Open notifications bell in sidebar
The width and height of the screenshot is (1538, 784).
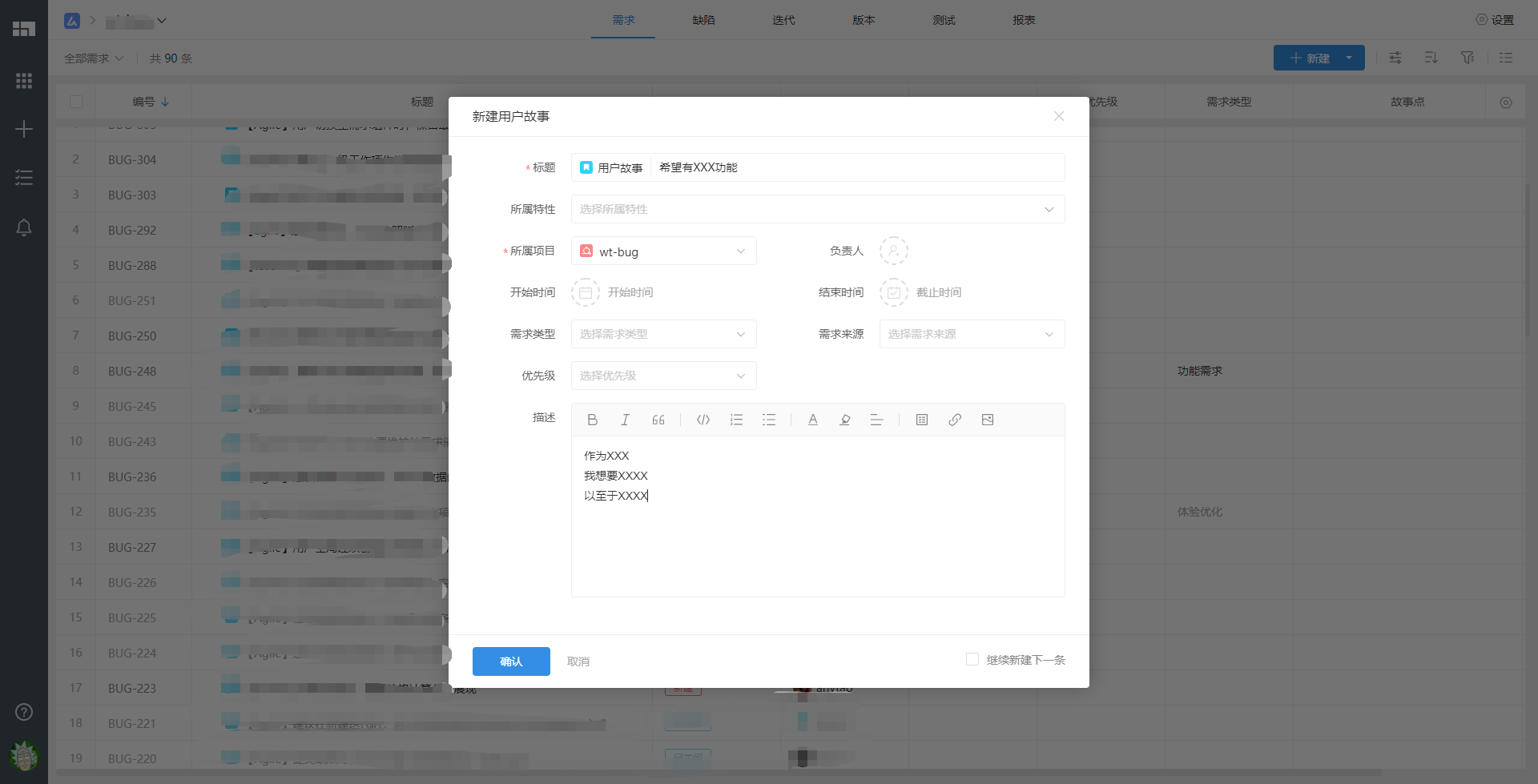click(24, 227)
